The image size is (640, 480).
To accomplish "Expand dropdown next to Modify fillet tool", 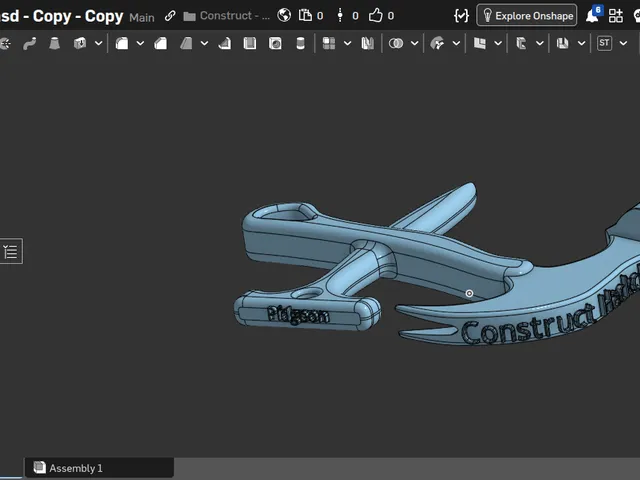I will tap(456, 43).
